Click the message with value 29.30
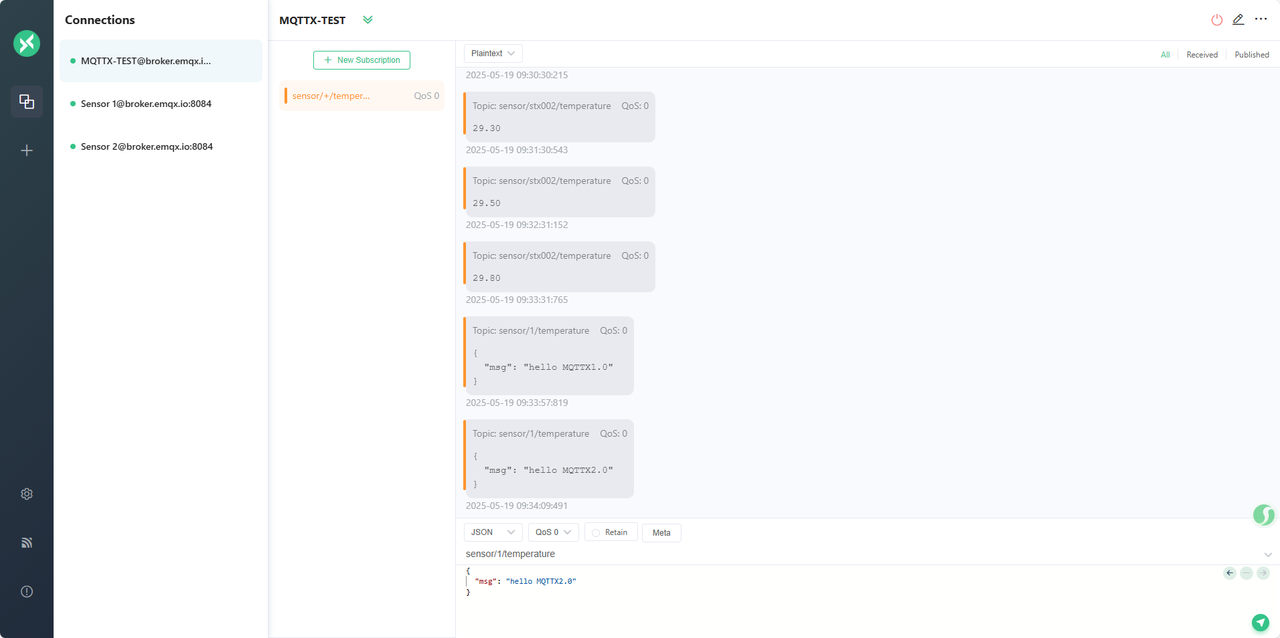Screen dimensions: 1280x638 [x=559, y=117]
